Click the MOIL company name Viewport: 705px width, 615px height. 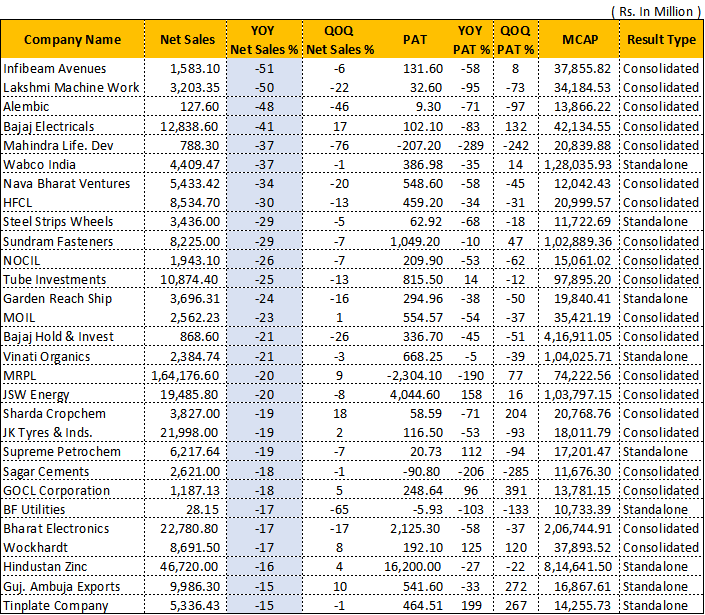19,317
